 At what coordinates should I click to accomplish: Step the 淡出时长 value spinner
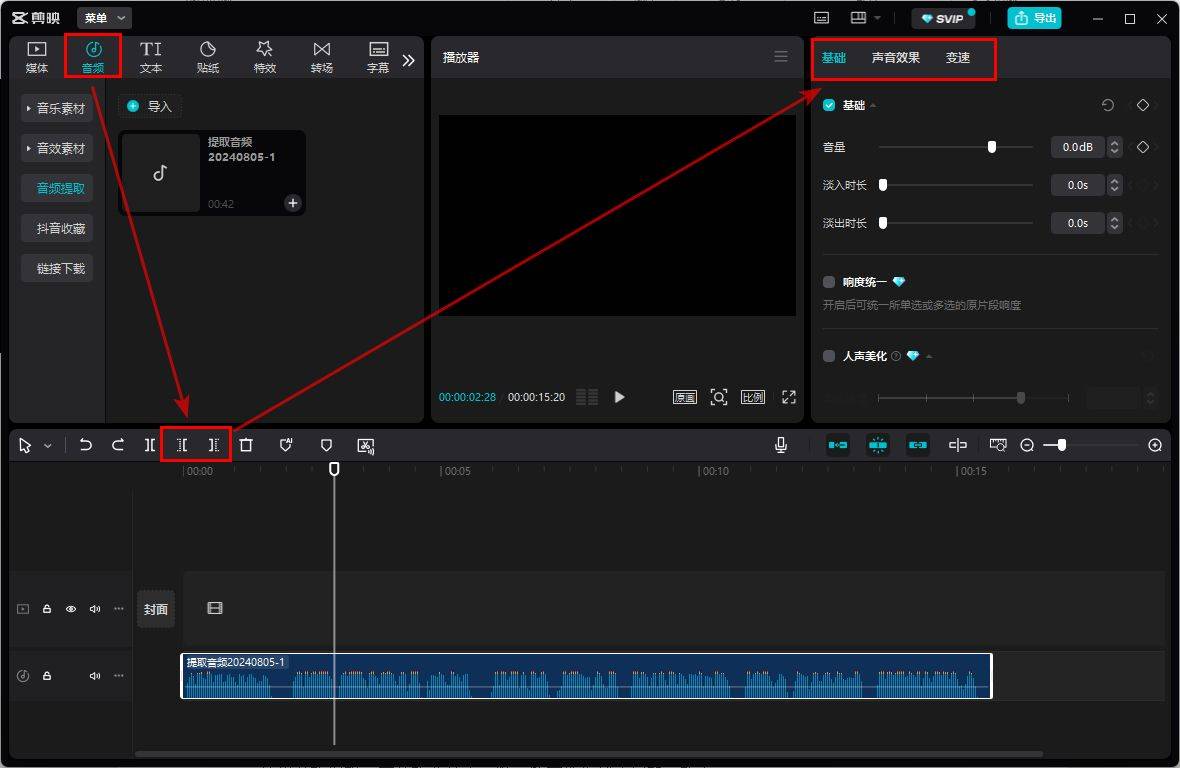[1115, 223]
